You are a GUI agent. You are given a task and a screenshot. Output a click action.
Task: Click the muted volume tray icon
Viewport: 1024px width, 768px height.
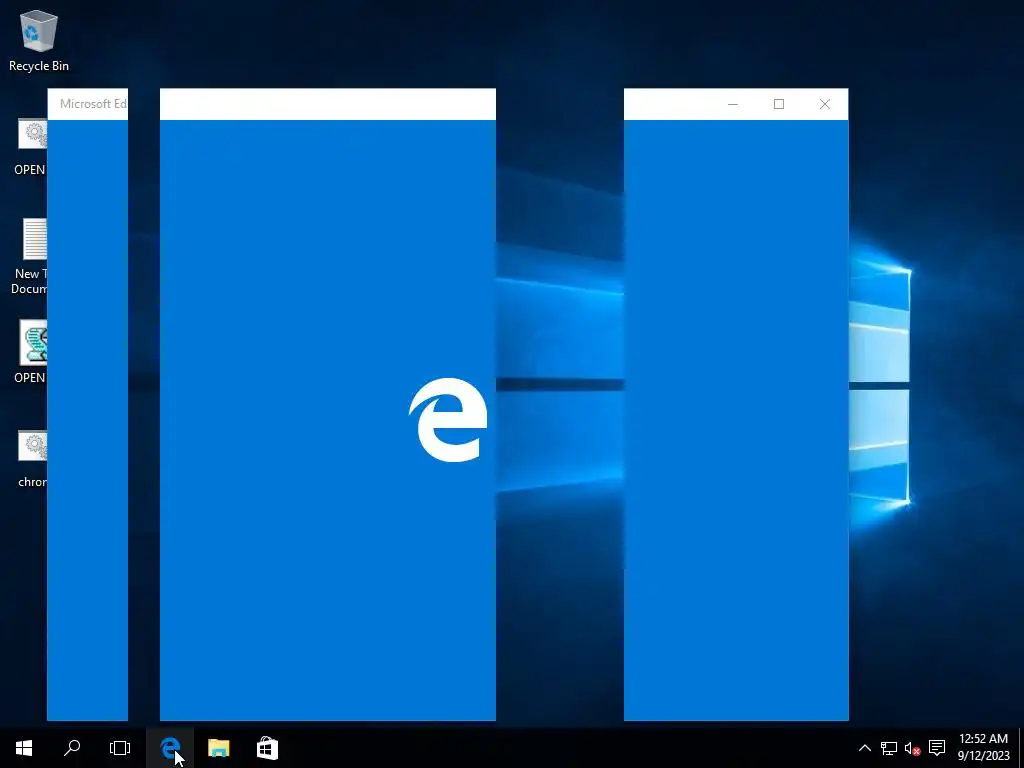pyautogui.click(x=912, y=748)
